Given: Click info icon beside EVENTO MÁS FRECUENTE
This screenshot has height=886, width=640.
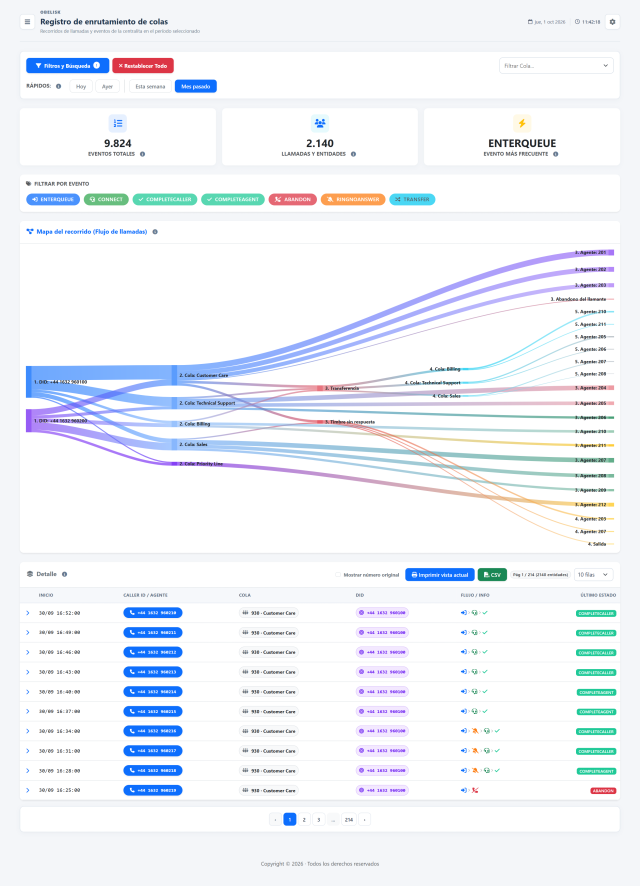Looking at the screenshot, I should (556, 154).
